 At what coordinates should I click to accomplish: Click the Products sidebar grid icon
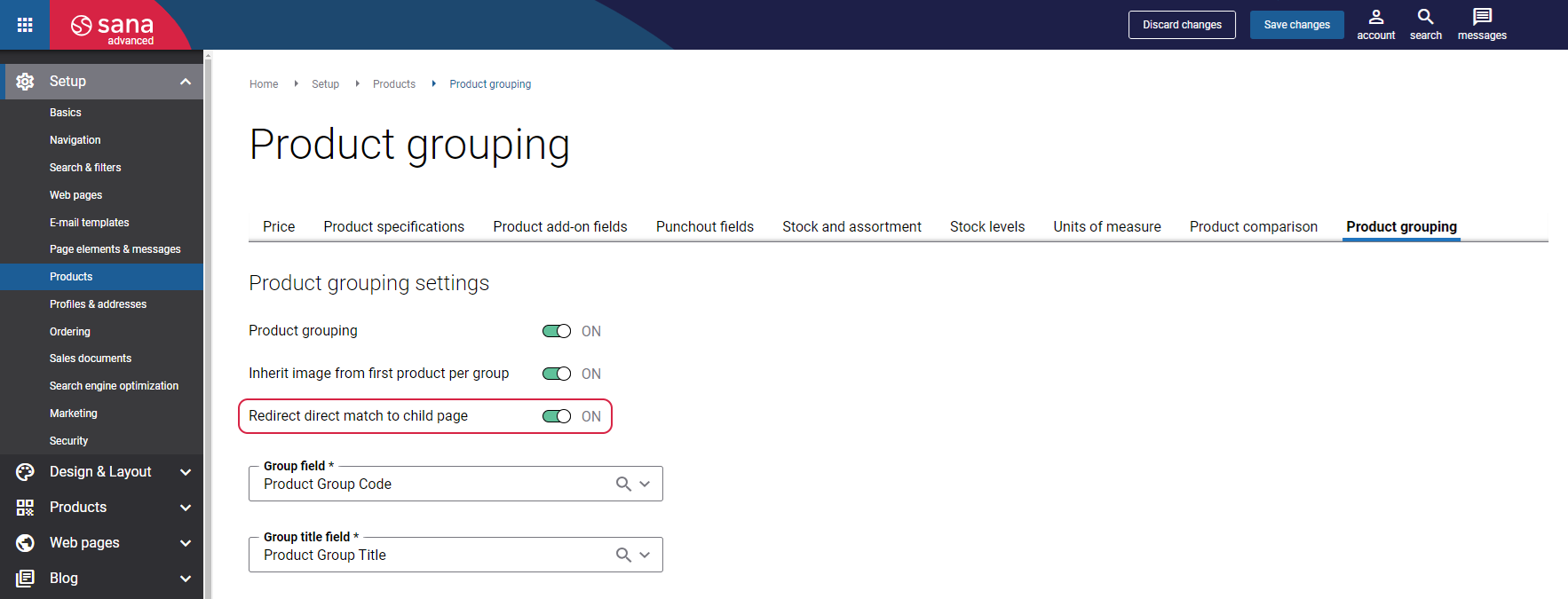[25, 508]
